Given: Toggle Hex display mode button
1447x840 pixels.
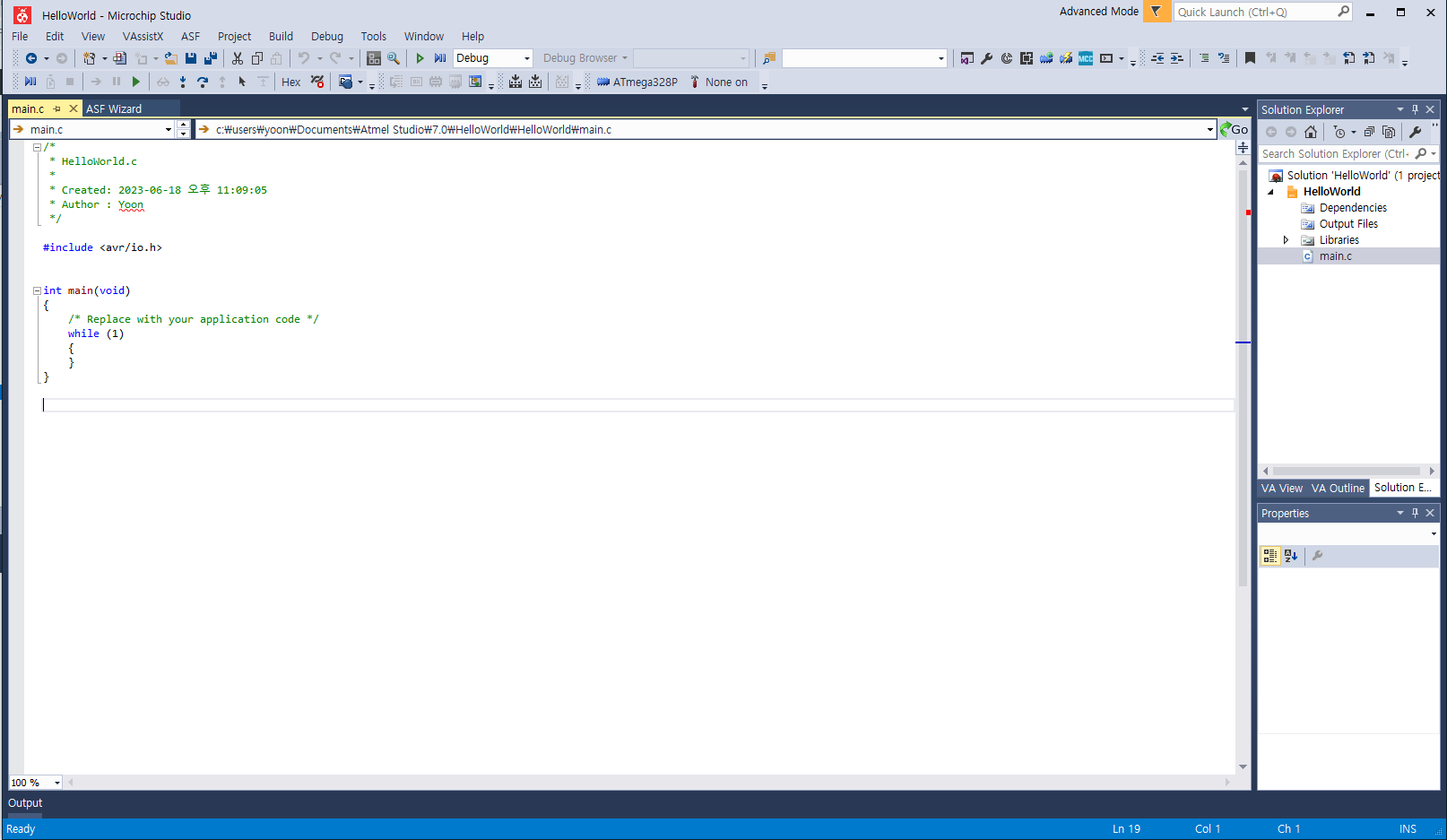Looking at the screenshot, I should [x=291, y=82].
